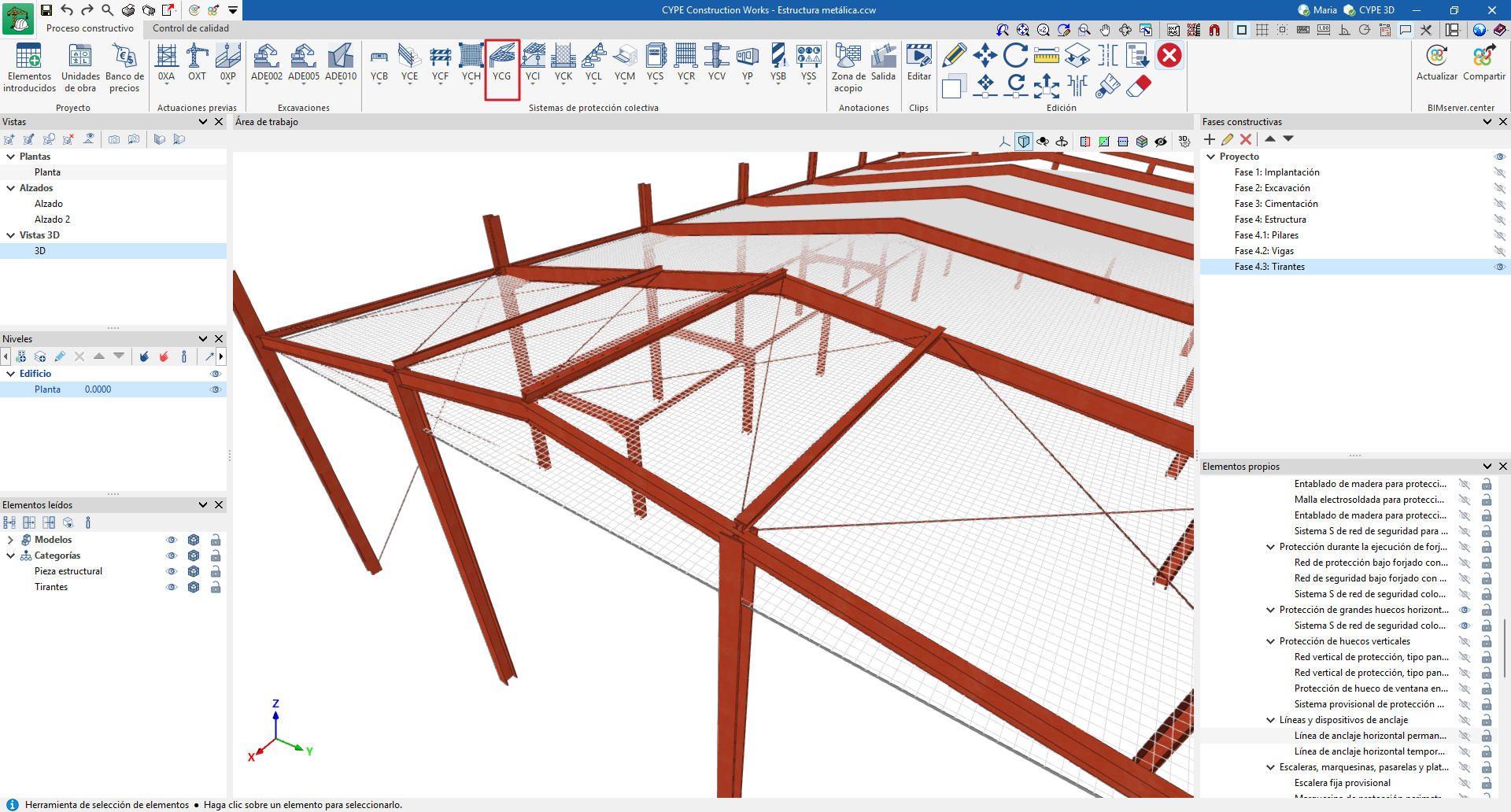The image size is (1511, 812).
Task: Toggle visibility of Fase 4.3: Tirantes
Action: pos(1499,267)
